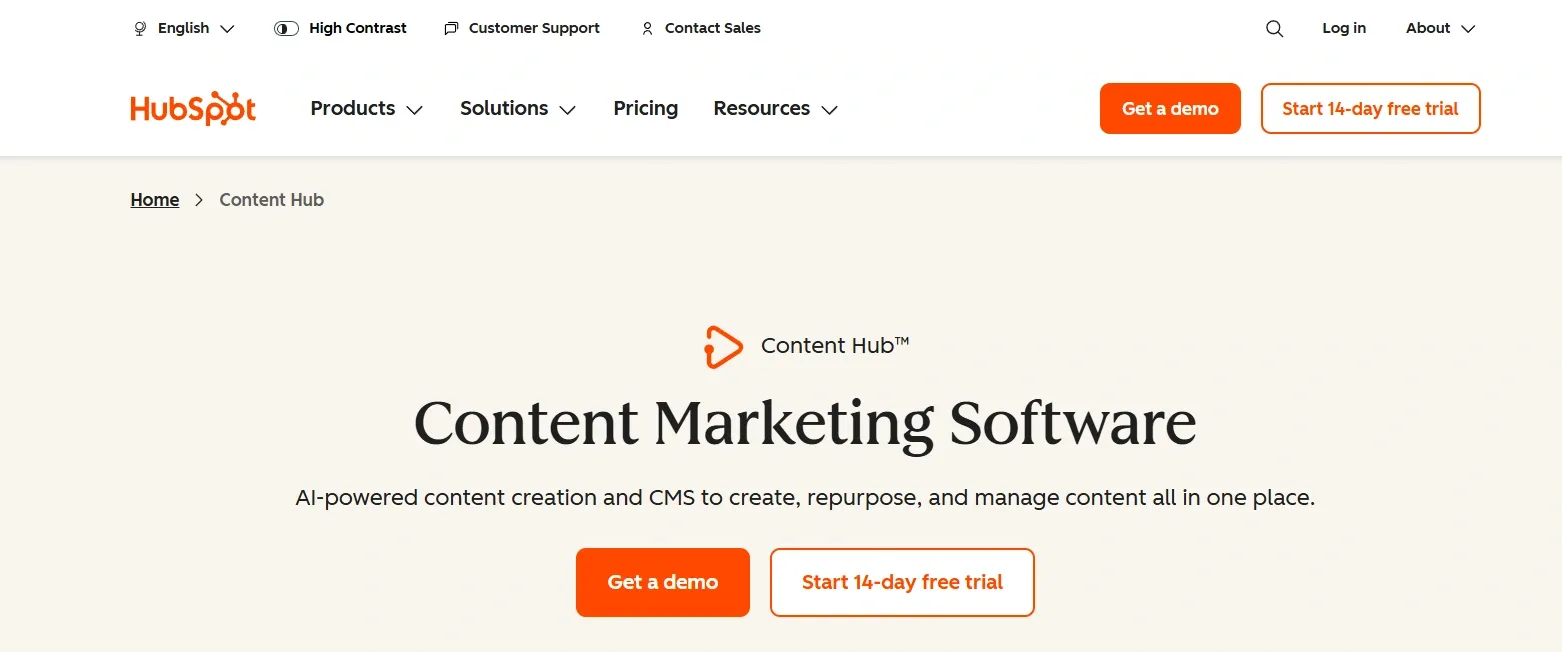Click the HubSpot logo
This screenshot has width=1562, height=652.
192,108
